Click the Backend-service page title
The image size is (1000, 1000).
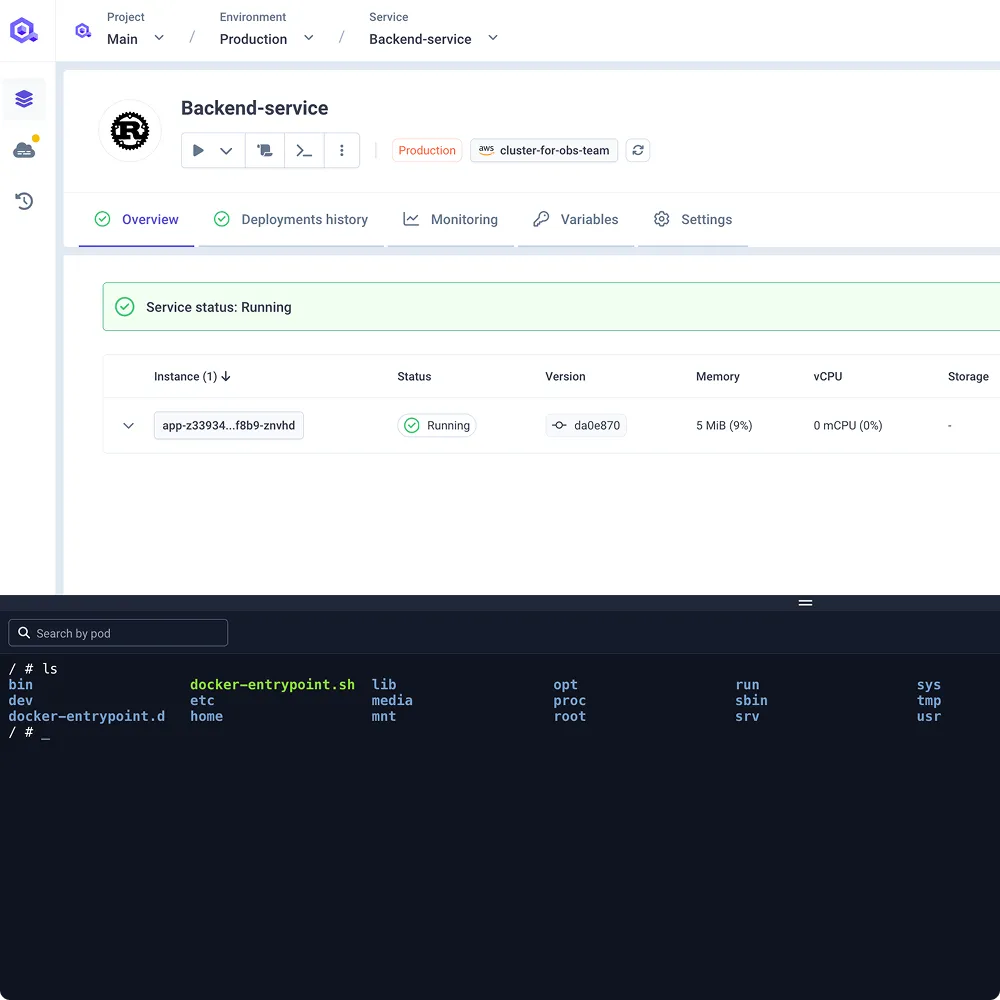[x=254, y=108]
